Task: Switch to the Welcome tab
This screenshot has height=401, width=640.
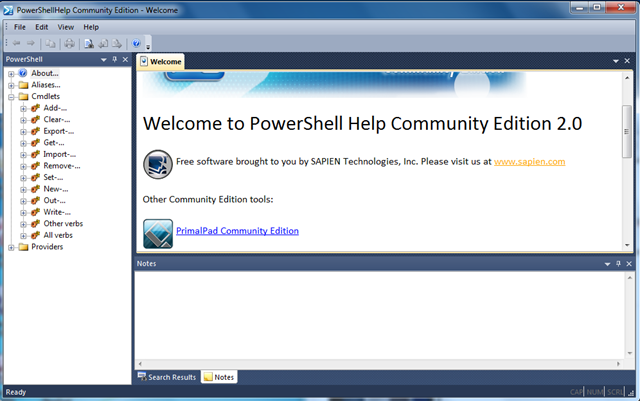Action: [160, 62]
